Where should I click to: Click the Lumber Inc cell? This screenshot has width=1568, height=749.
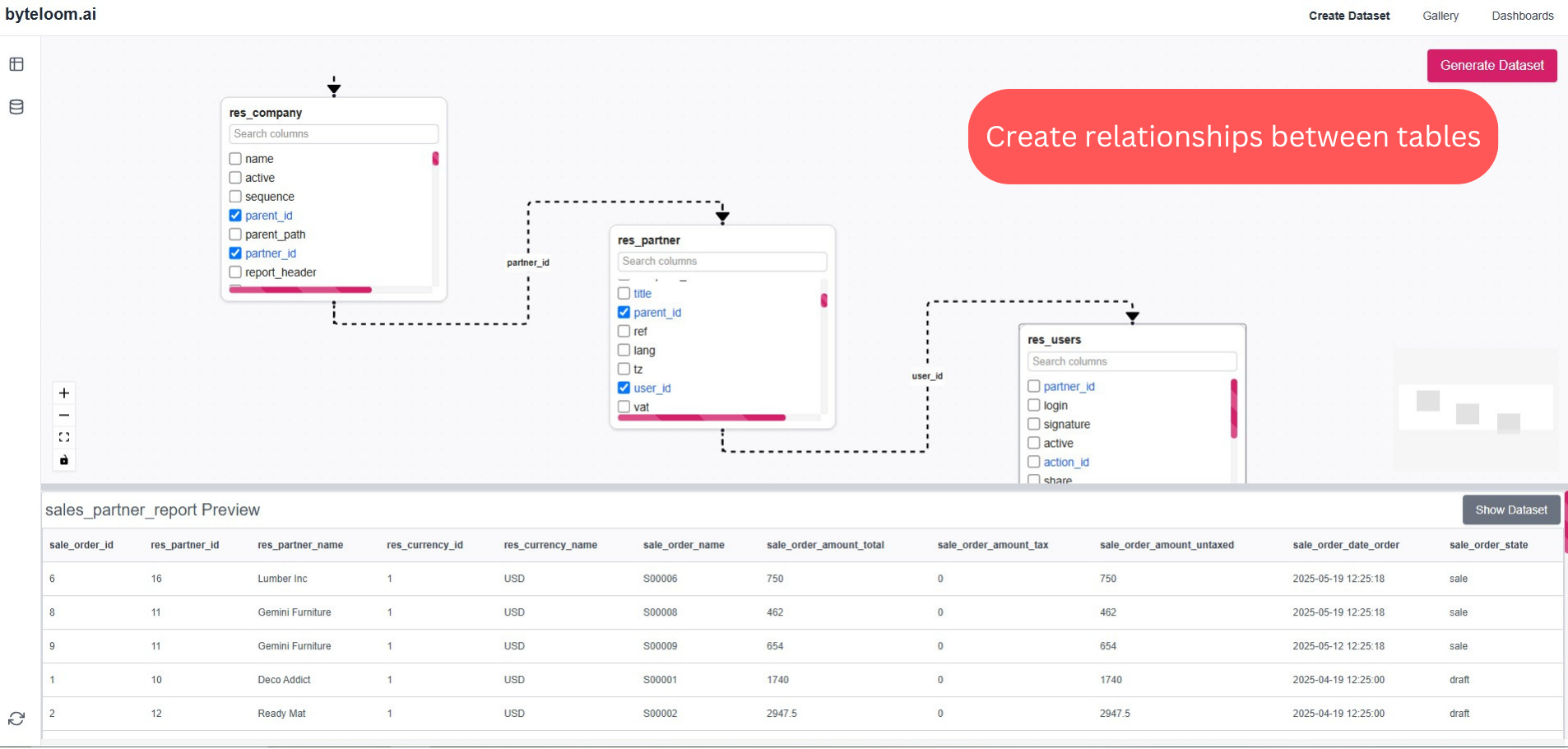[x=282, y=579]
